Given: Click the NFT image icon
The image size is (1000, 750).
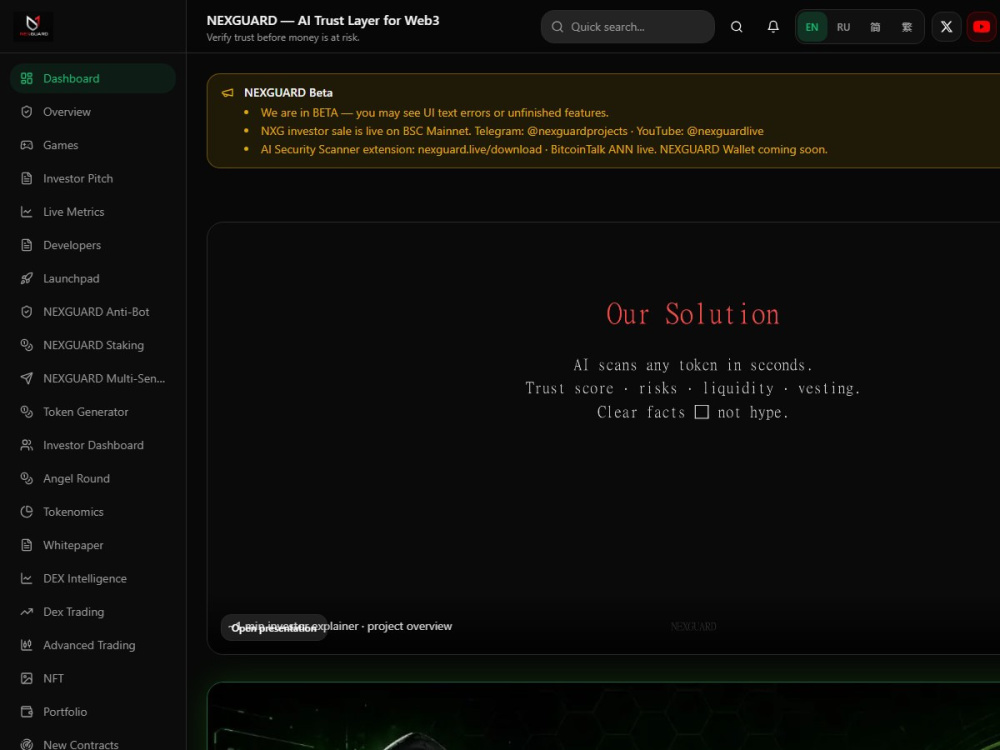Looking at the screenshot, I should [x=26, y=679].
